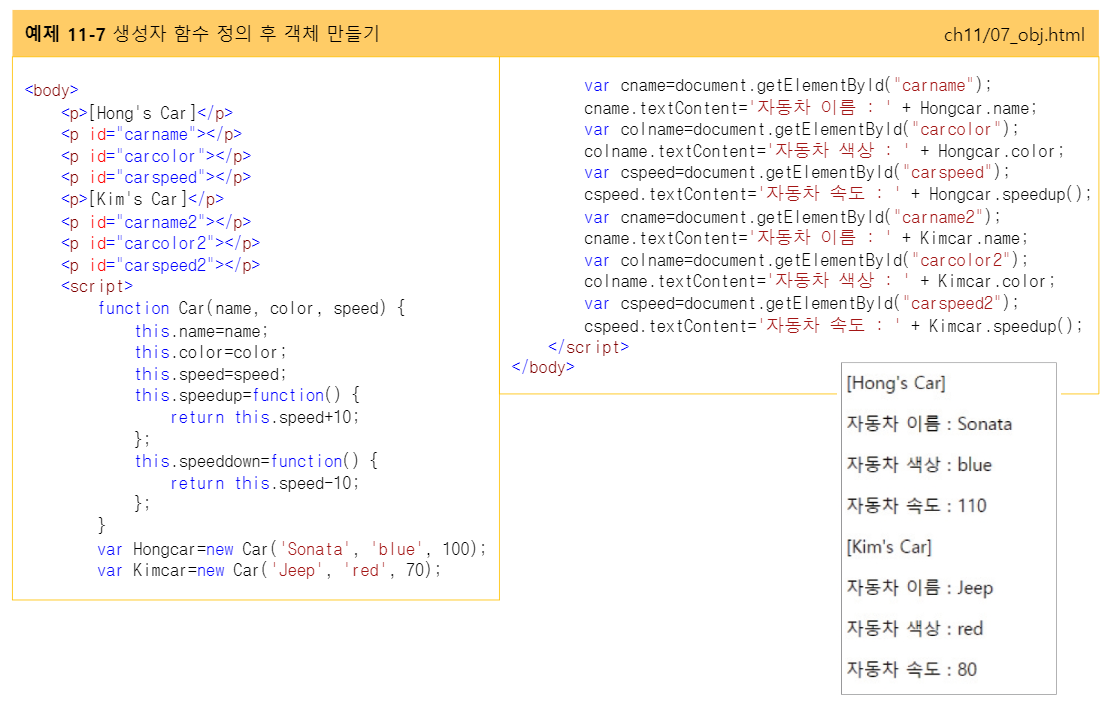Click the output '자동차 이름 : Jeep'

click(x=920, y=588)
